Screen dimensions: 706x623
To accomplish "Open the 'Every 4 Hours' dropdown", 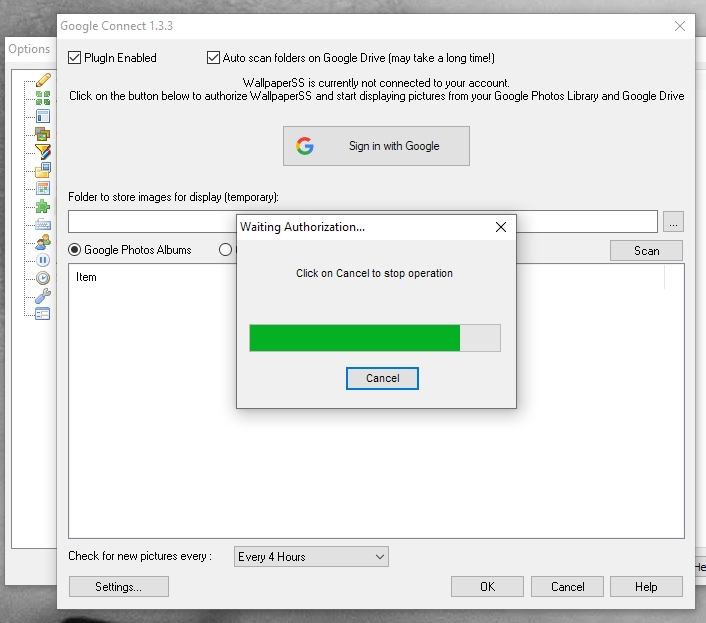I will [x=311, y=557].
